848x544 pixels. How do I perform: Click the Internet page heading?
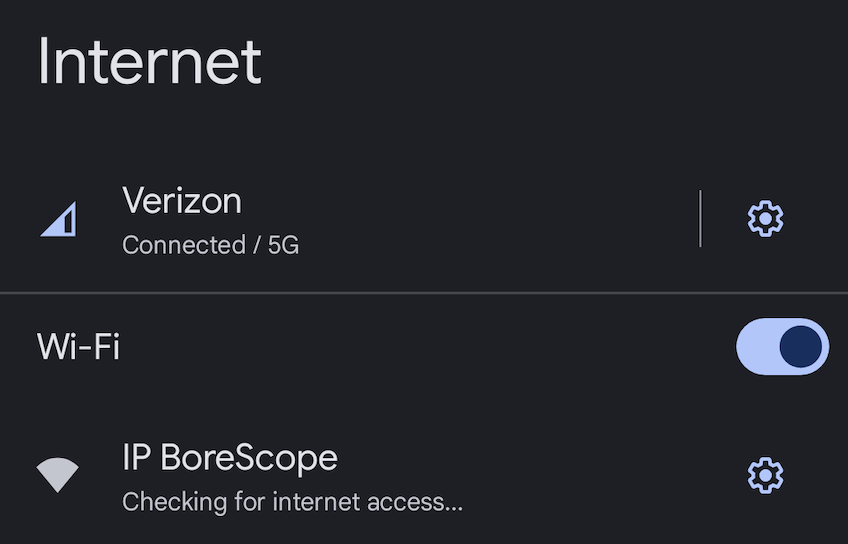[149, 61]
